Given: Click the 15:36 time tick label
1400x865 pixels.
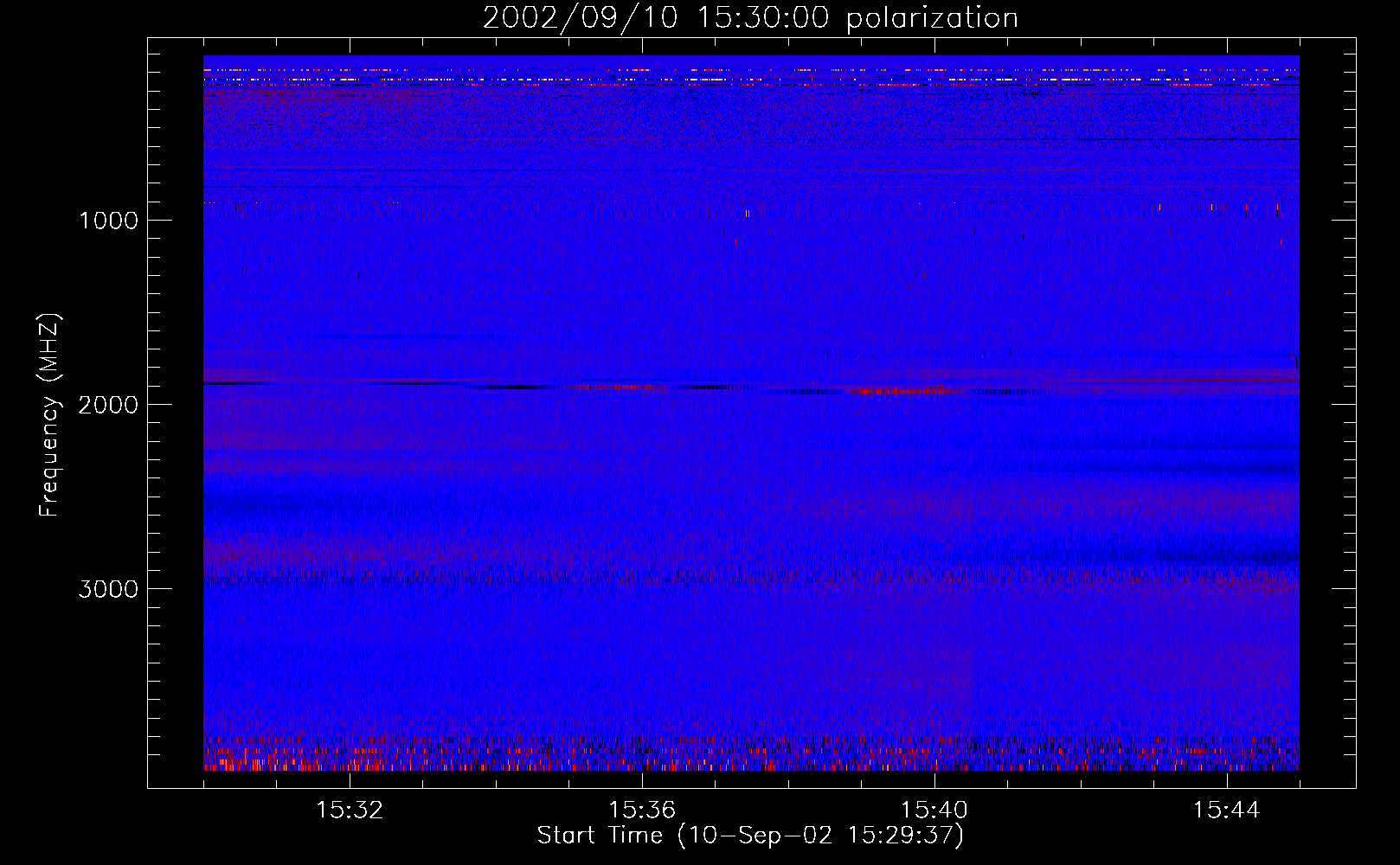Looking at the screenshot, I should (642, 811).
